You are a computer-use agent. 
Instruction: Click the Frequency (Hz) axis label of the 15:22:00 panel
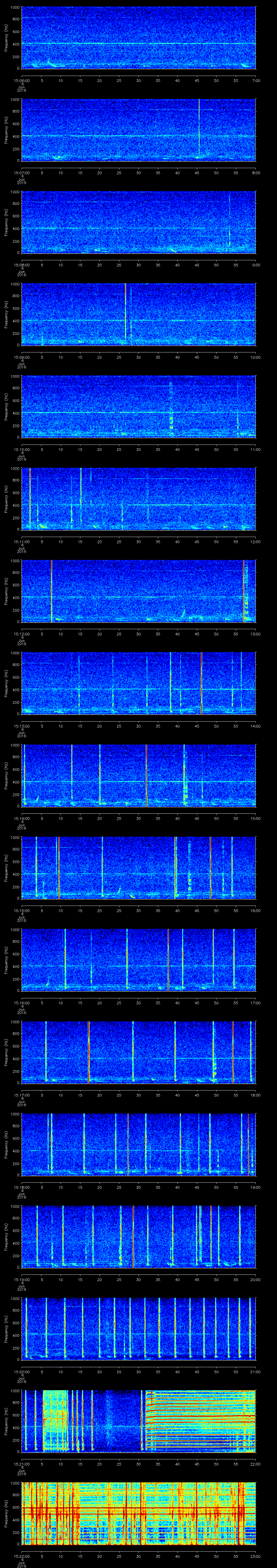coord(6,1514)
